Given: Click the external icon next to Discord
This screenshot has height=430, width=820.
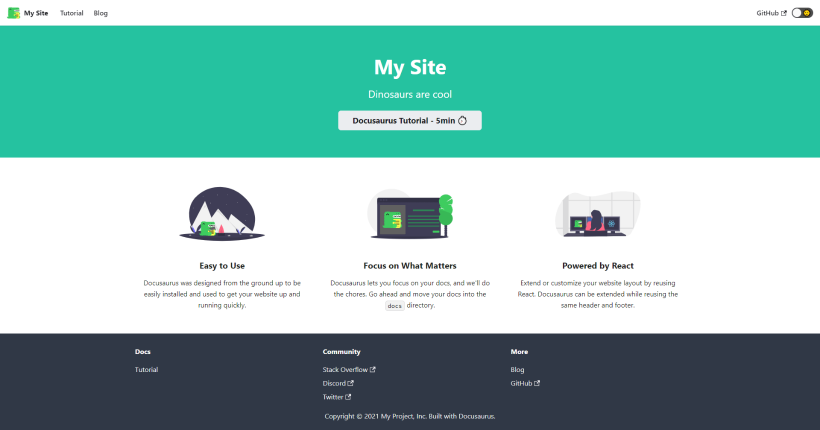Looking at the screenshot, I should pos(350,383).
